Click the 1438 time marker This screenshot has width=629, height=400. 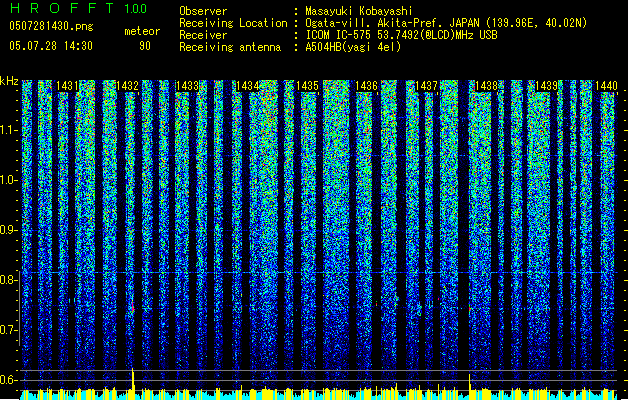tap(486, 86)
